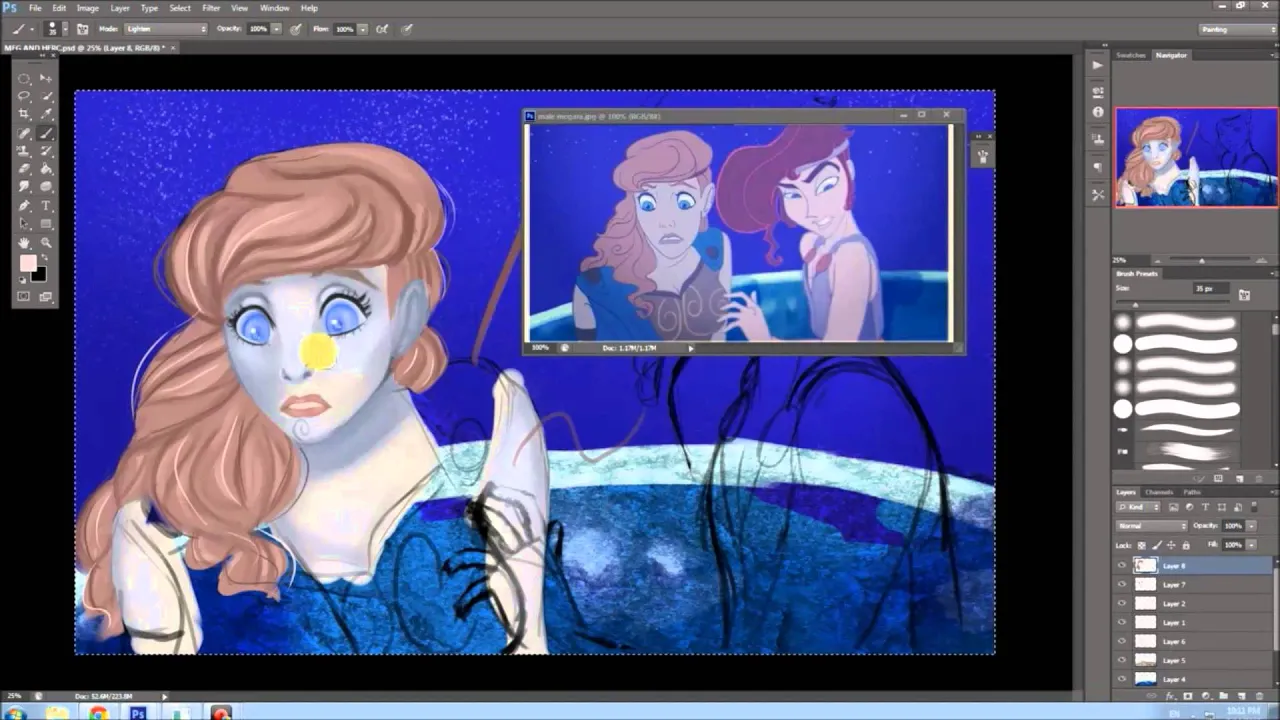Click the background color swatch
The width and height of the screenshot is (1280, 720).
(39, 274)
